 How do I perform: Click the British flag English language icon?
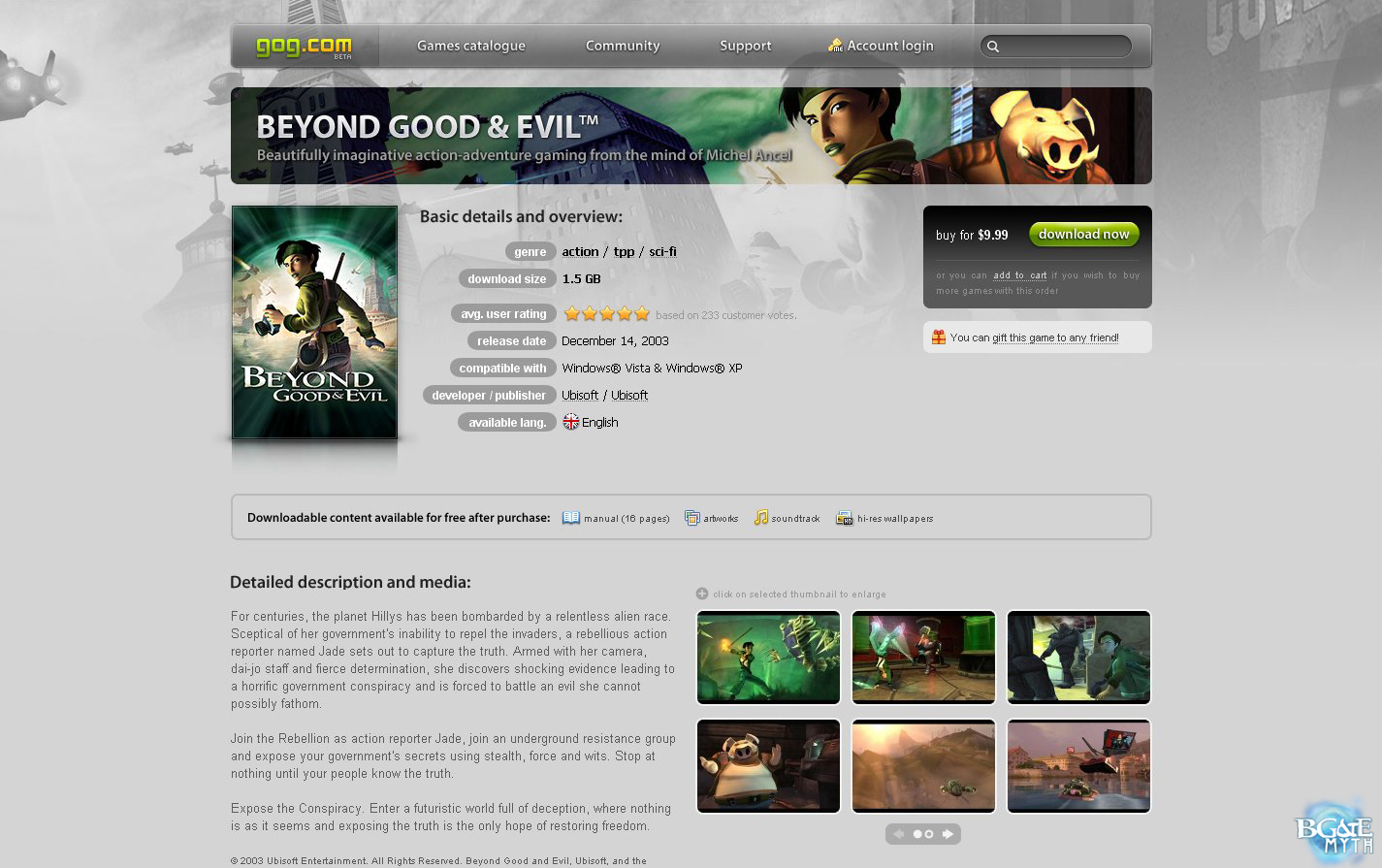[x=570, y=422]
